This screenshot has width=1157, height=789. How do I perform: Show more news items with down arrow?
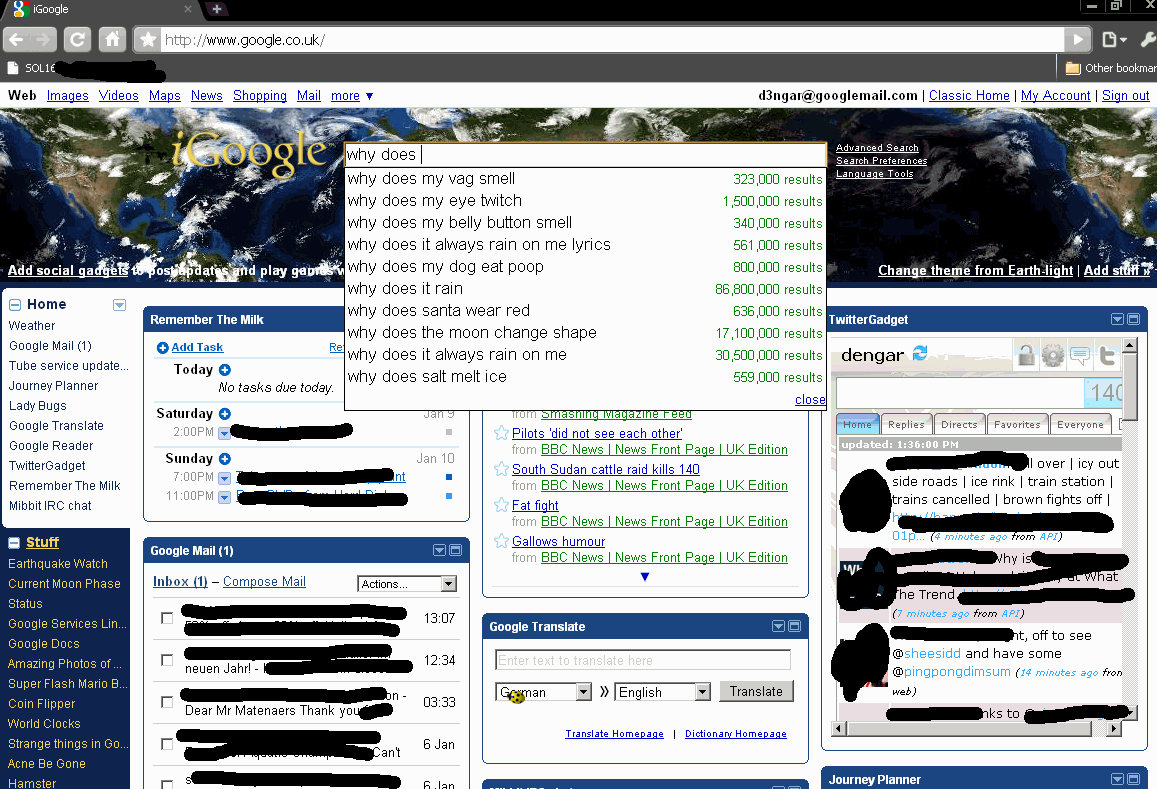coord(645,577)
